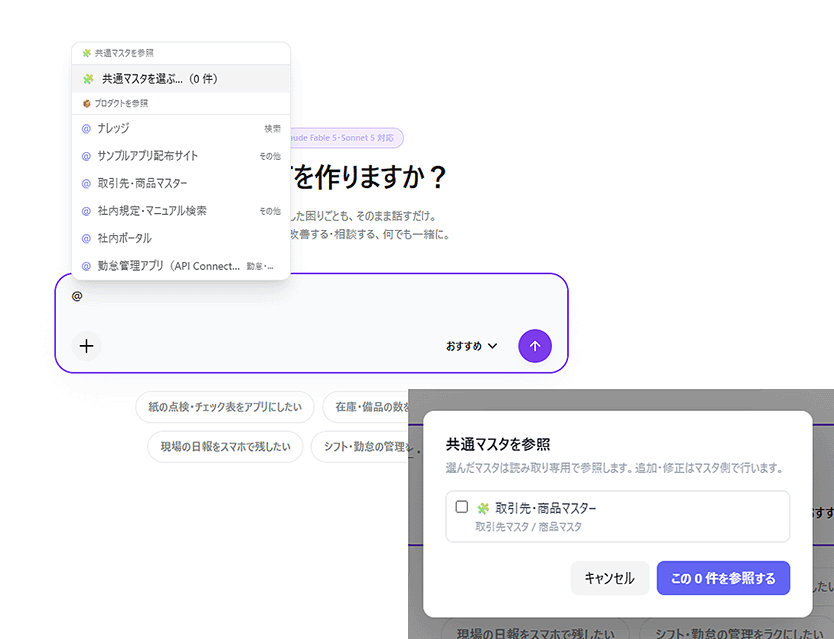Check the 取引先・商品マスター checkbox in dialog
The image size is (834, 639).
pos(462,507)
